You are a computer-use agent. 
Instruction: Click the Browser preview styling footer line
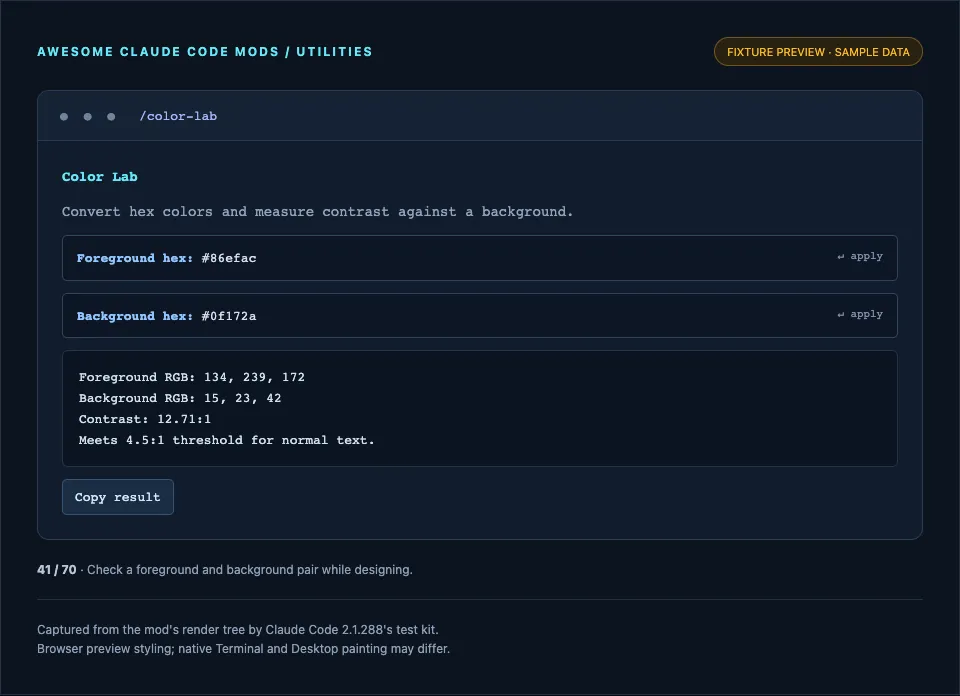pyautogui.click(x=243, y=649)
